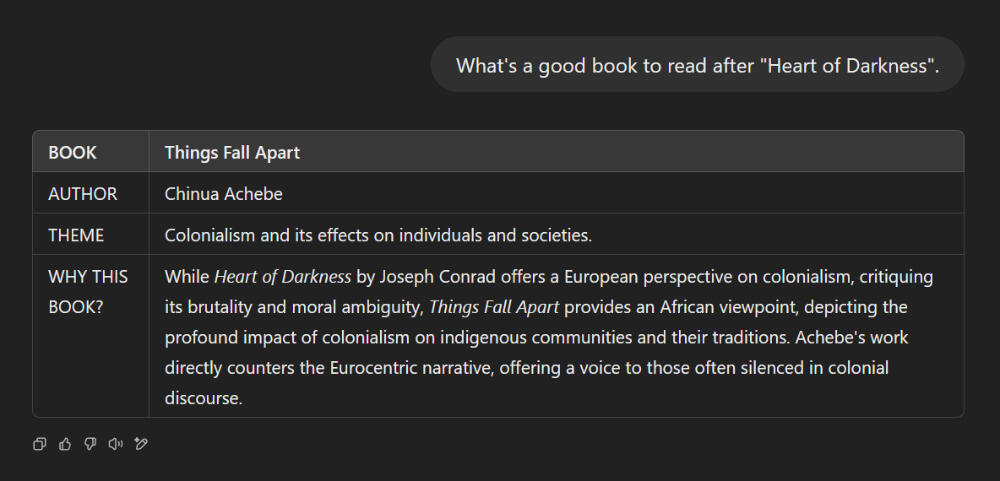Click the user's question message bubble
This screenshot has width=1000, height=481.
coord(697,65)
